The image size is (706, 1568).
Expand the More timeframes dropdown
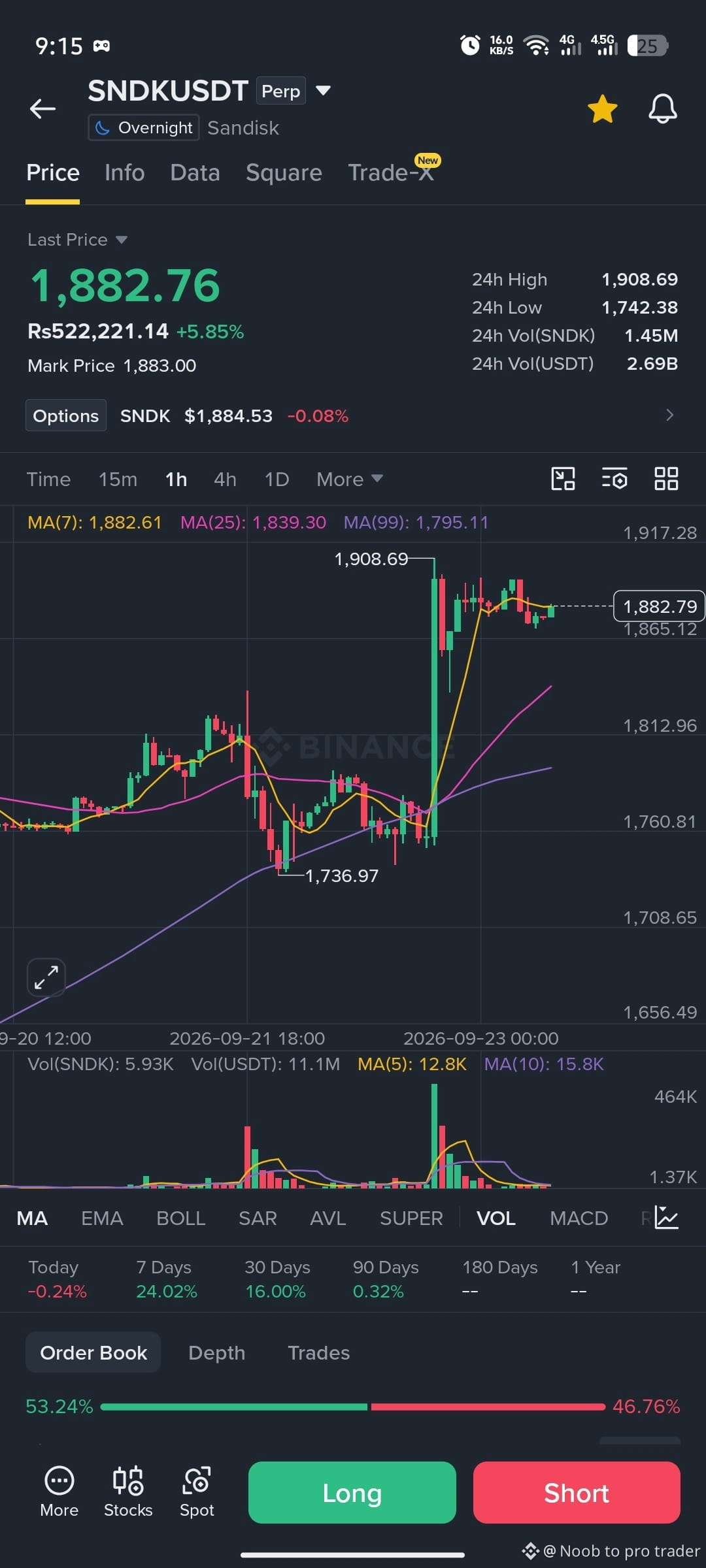coord(350,479)
